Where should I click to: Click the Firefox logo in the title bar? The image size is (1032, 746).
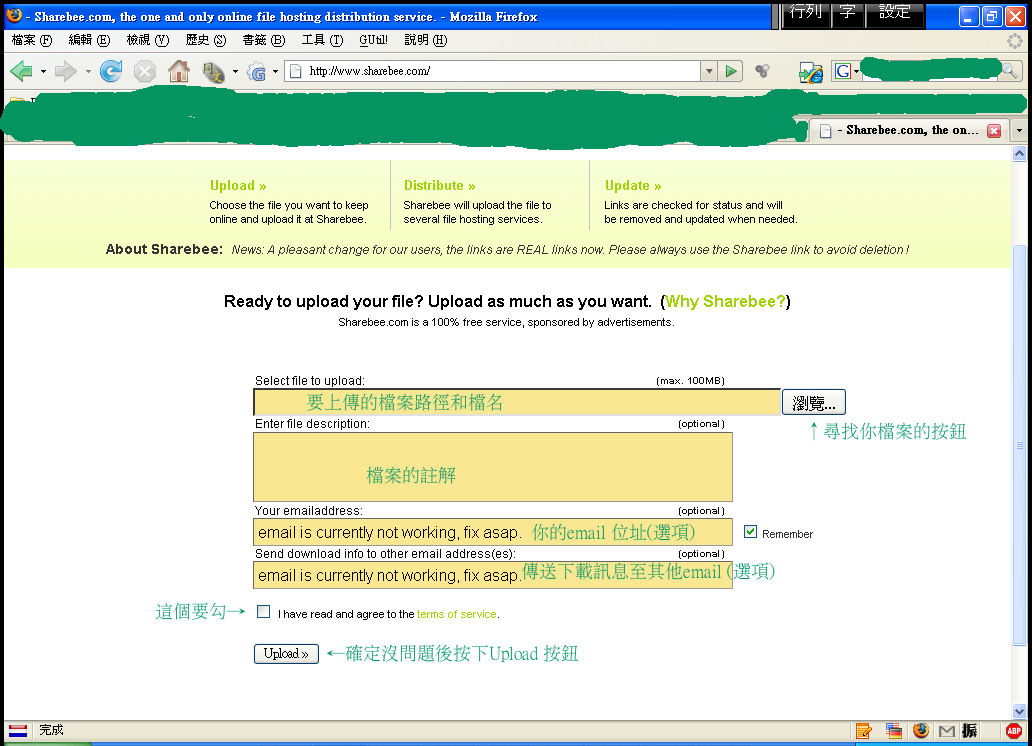(x=14, y=15)
